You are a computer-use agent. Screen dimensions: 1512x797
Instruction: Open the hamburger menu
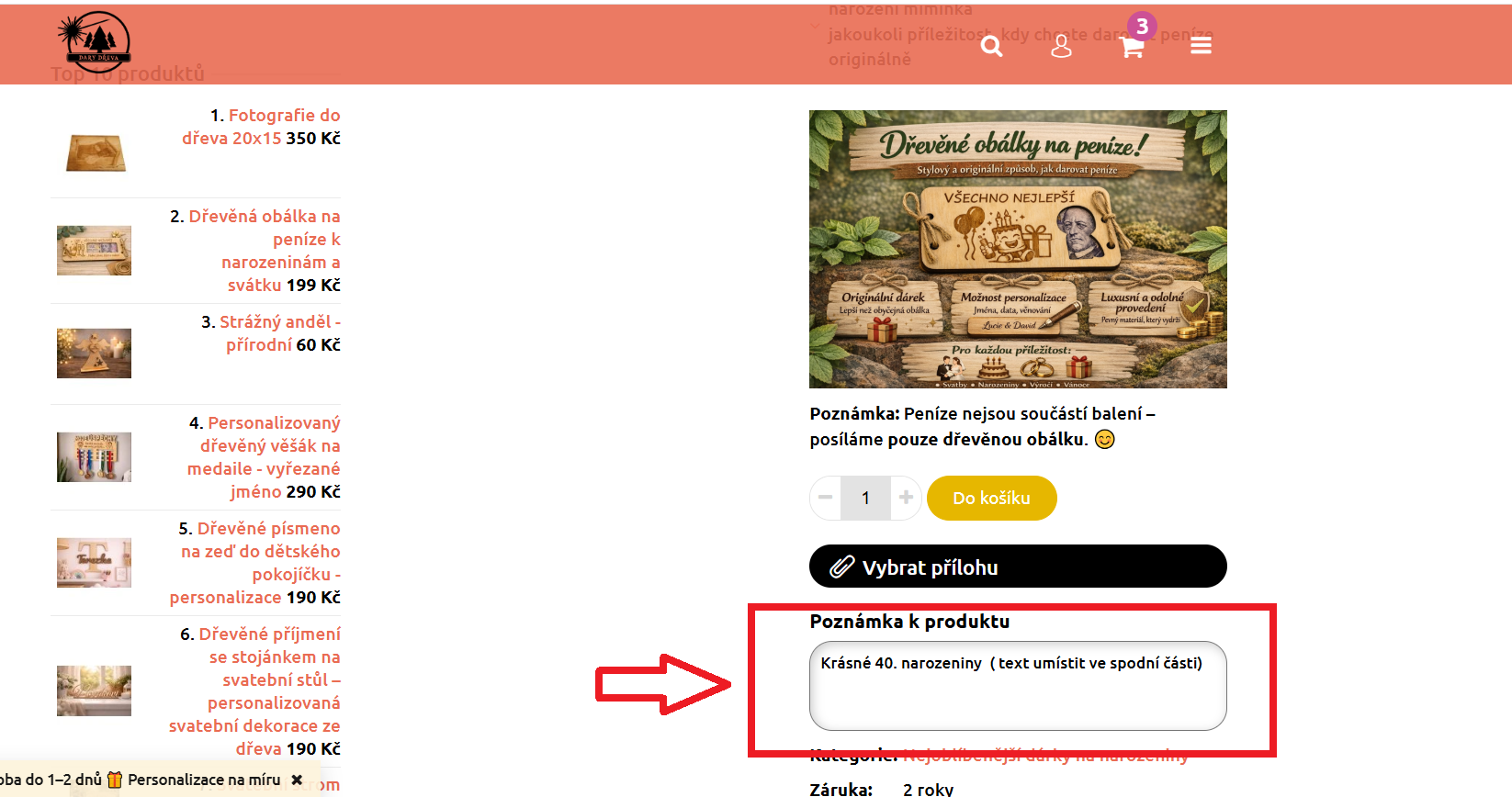tap(1201, 46)
